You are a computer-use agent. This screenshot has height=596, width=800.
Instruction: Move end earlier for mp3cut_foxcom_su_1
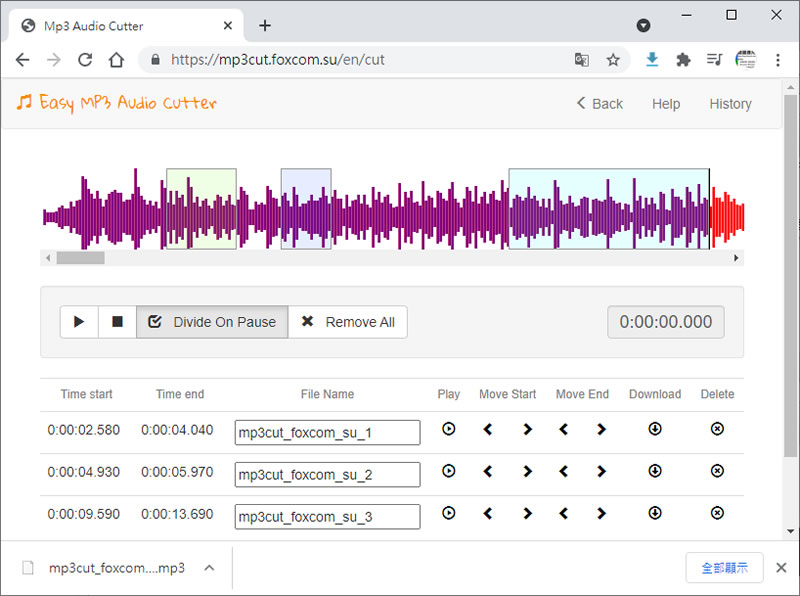(x=564, y=429)
